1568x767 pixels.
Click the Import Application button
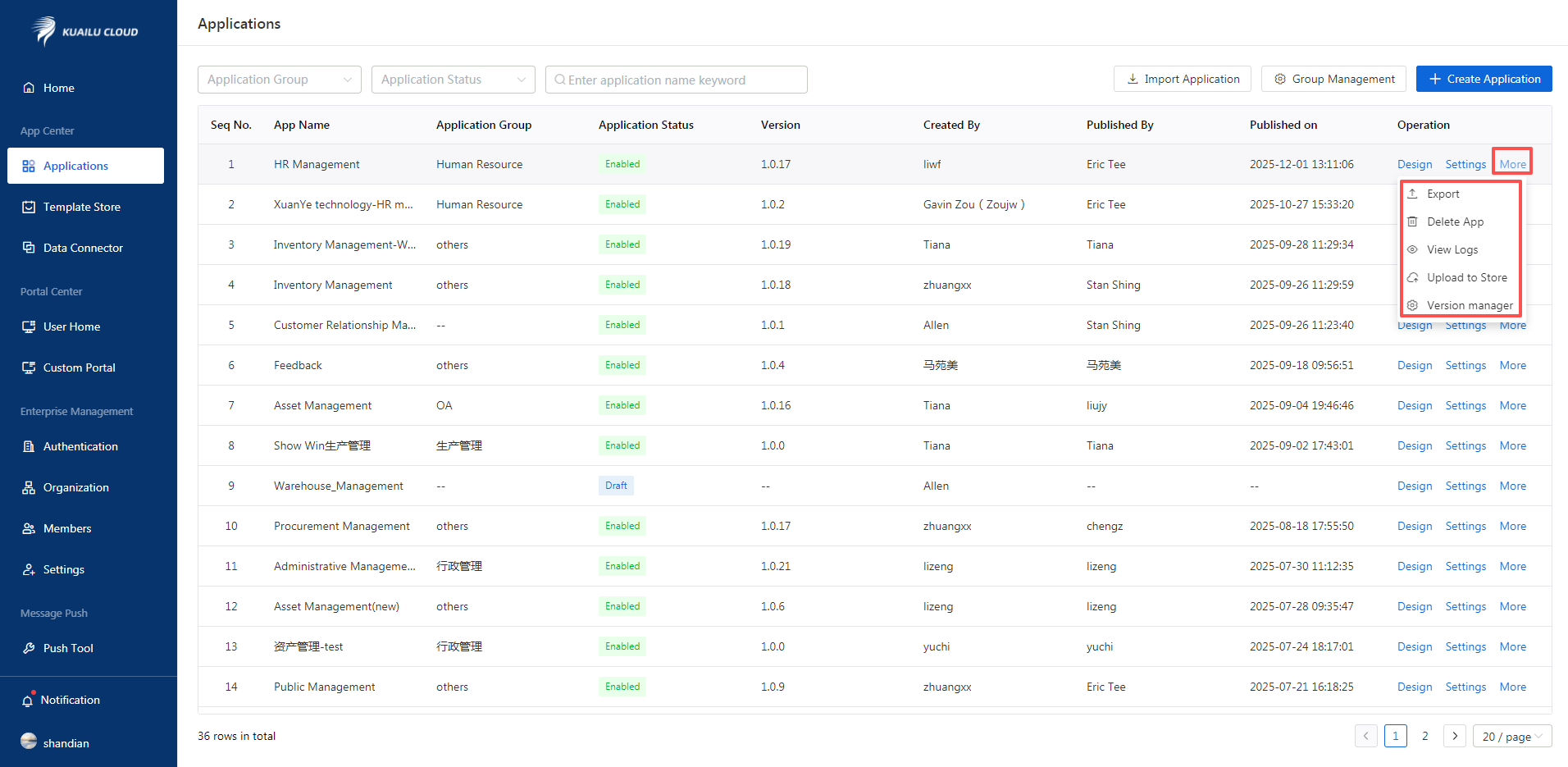(1182, 79)
